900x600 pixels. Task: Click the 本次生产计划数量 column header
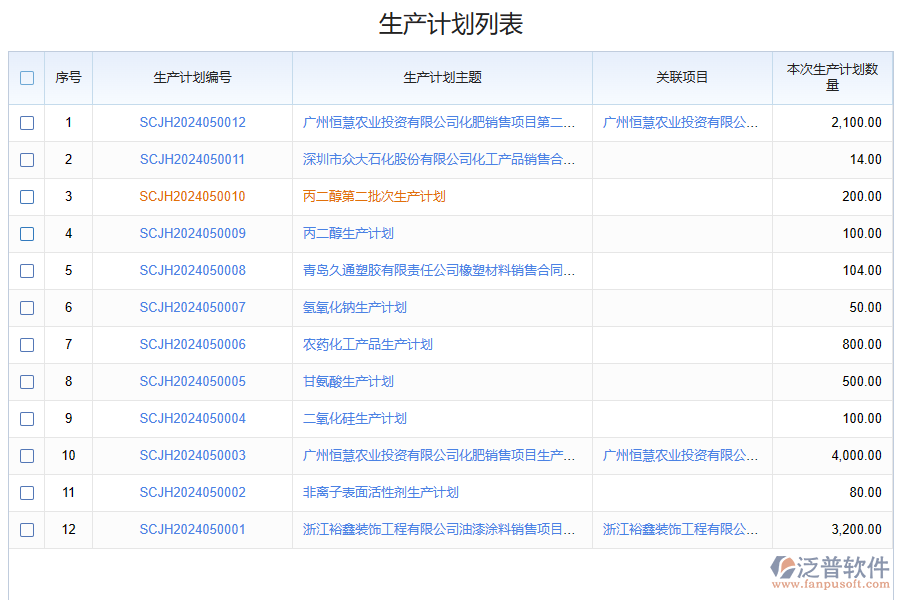[832, 77]
